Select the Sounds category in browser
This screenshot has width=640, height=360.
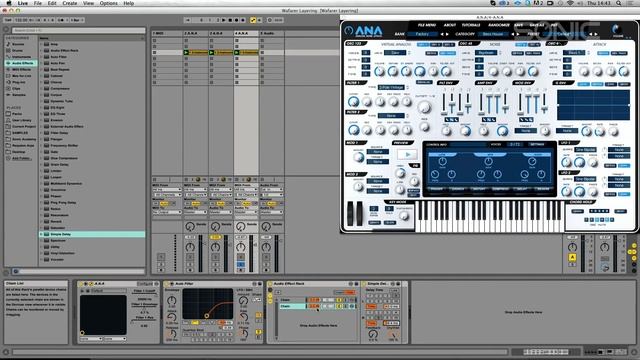(x=18, y=44)
